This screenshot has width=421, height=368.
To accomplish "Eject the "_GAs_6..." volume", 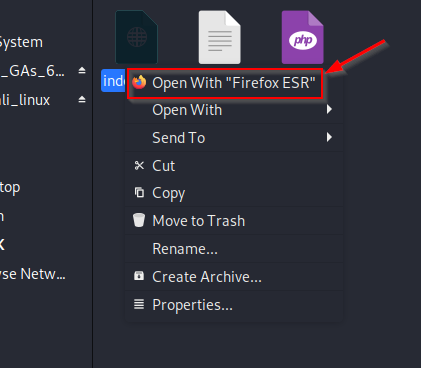I will [x=82, y=70].
